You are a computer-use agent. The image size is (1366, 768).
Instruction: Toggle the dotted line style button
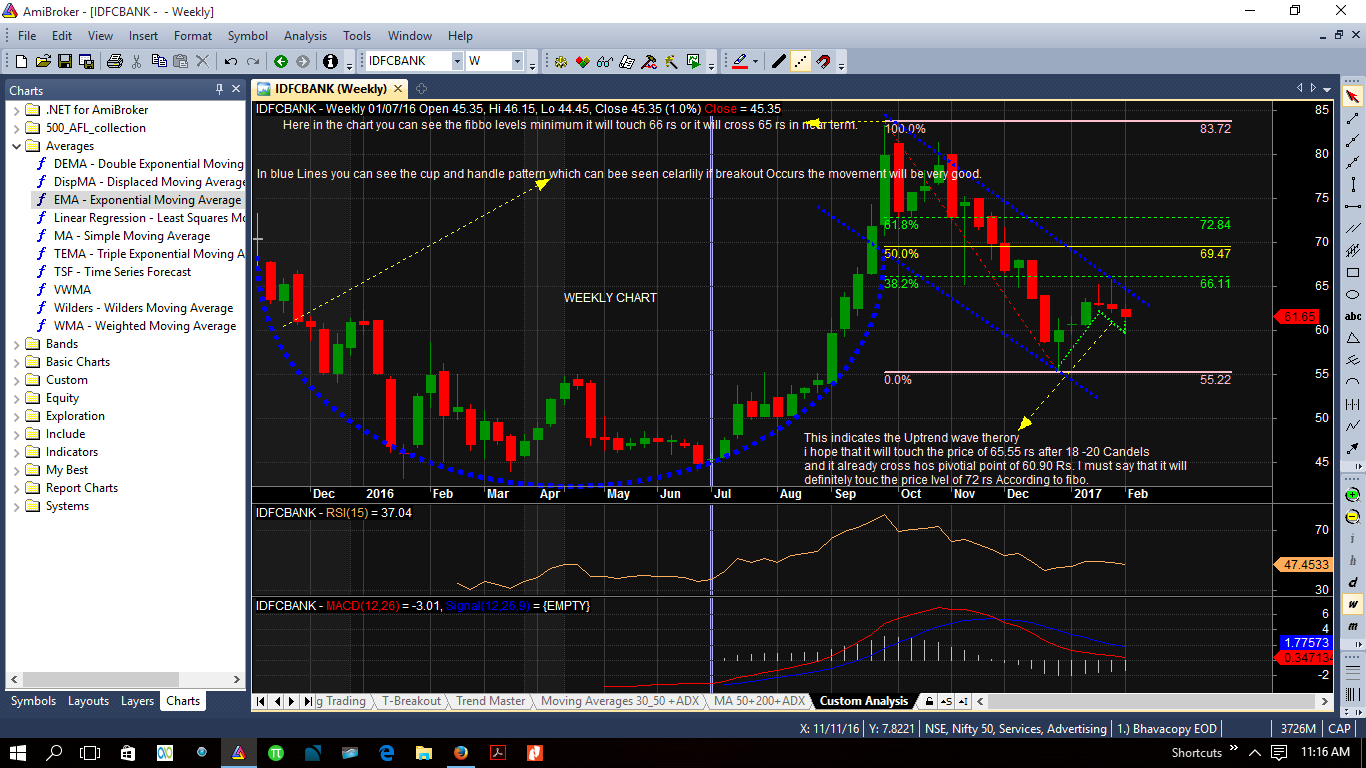[x=801, y=61]
